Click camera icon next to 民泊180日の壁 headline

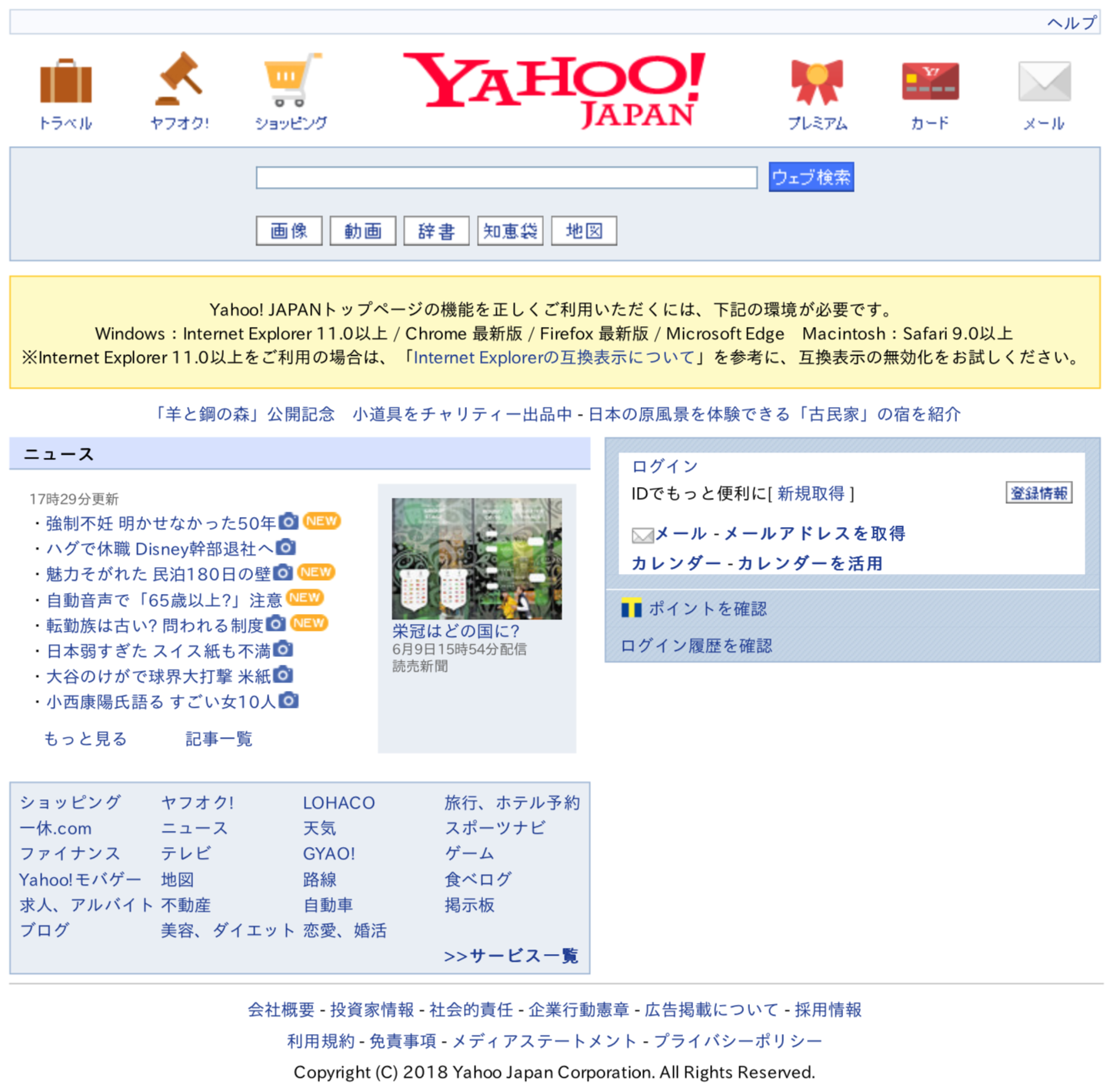tap(283, 572)
